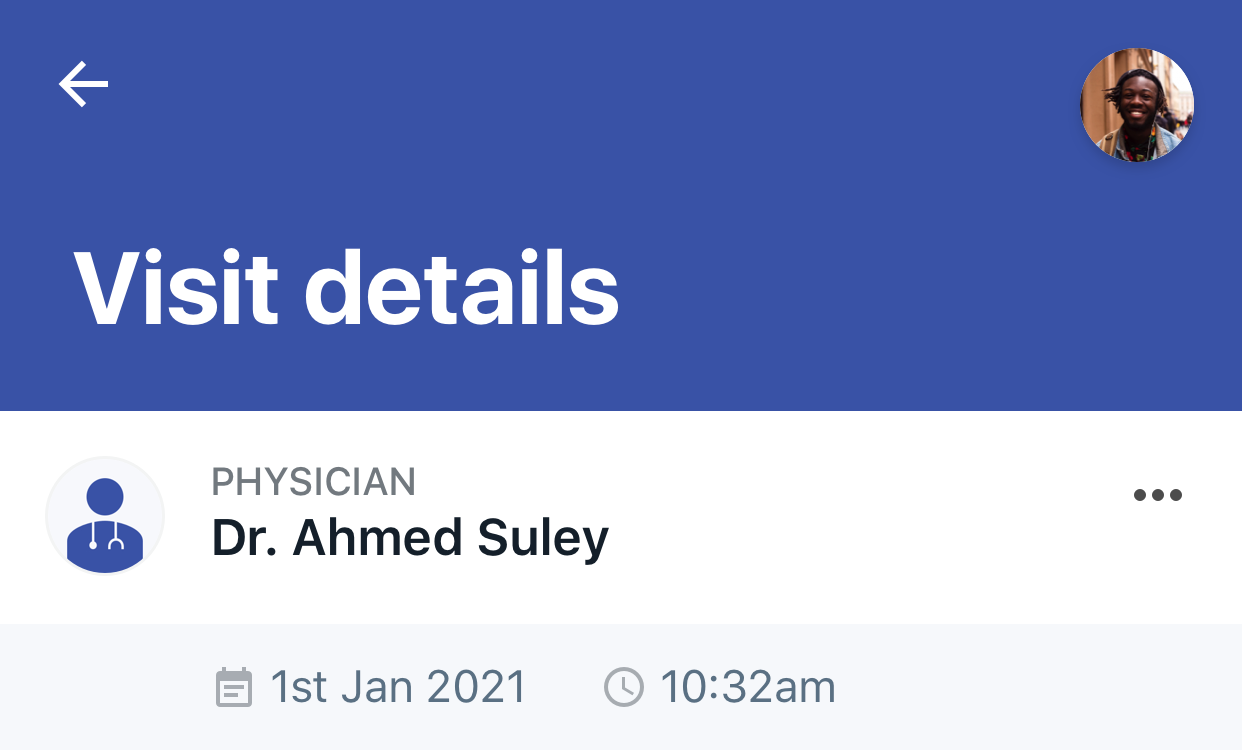Tap the visit date calendar glyph

coord(234,688)
